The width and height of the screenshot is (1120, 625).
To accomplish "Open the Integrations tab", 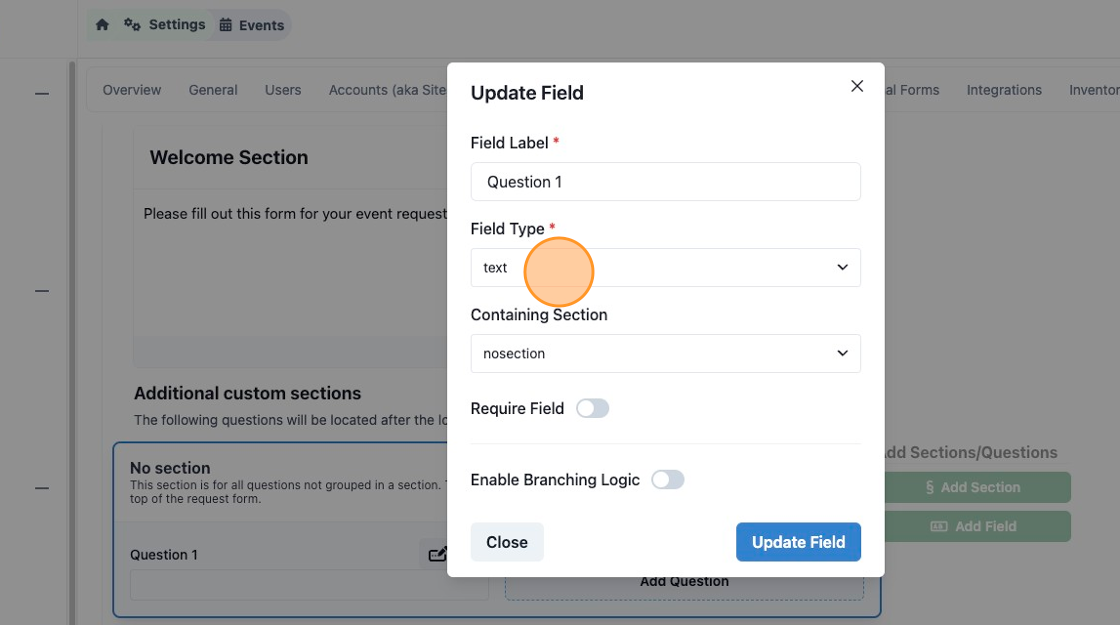I will click(x=1004, y=90).
